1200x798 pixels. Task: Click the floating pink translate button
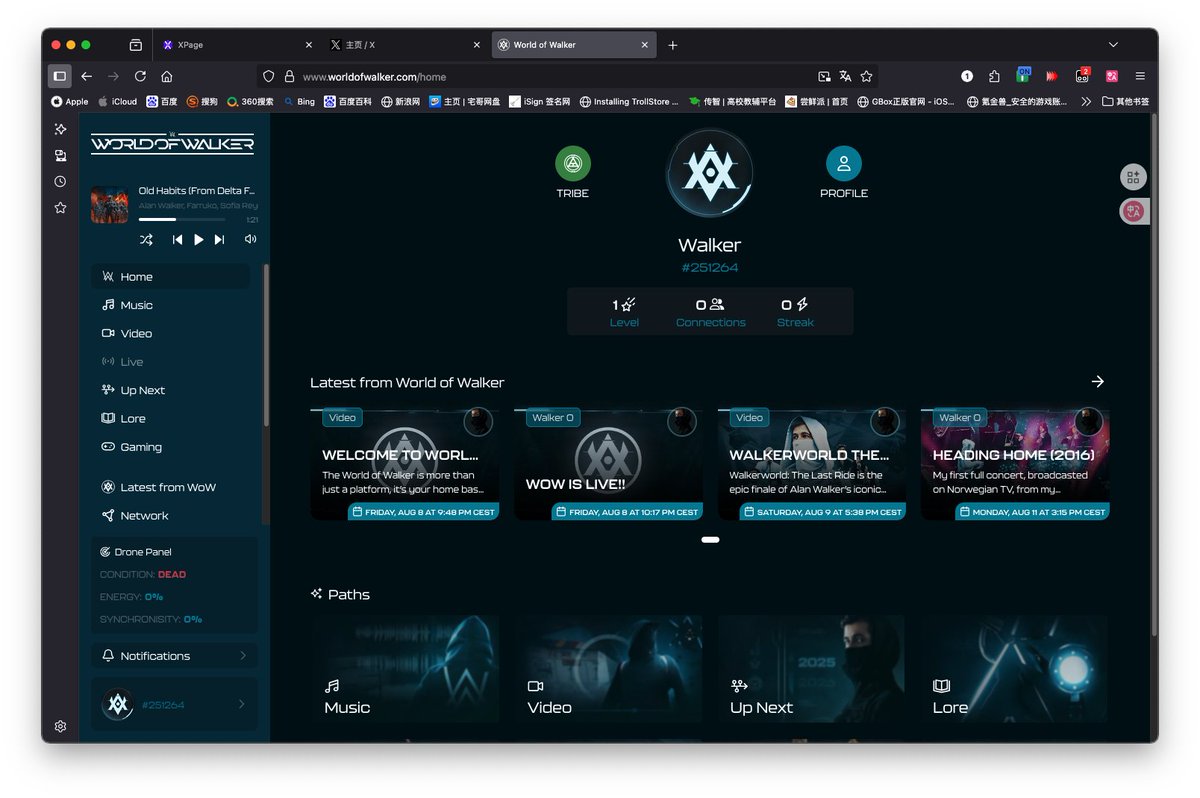click(1133, 211)
